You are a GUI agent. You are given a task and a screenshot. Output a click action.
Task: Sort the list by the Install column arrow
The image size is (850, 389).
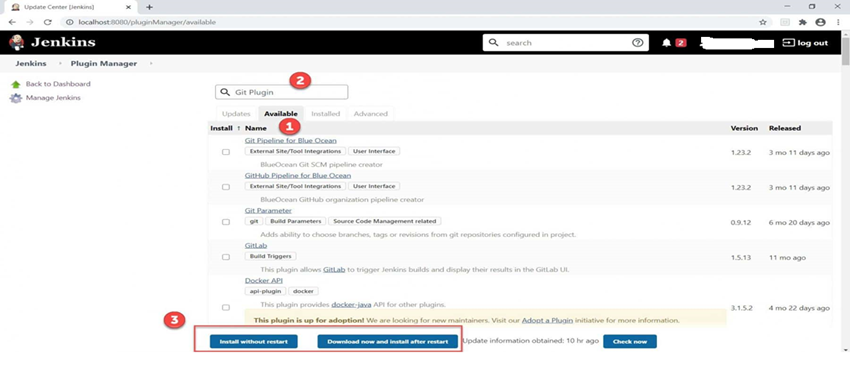tap(238, 128)
